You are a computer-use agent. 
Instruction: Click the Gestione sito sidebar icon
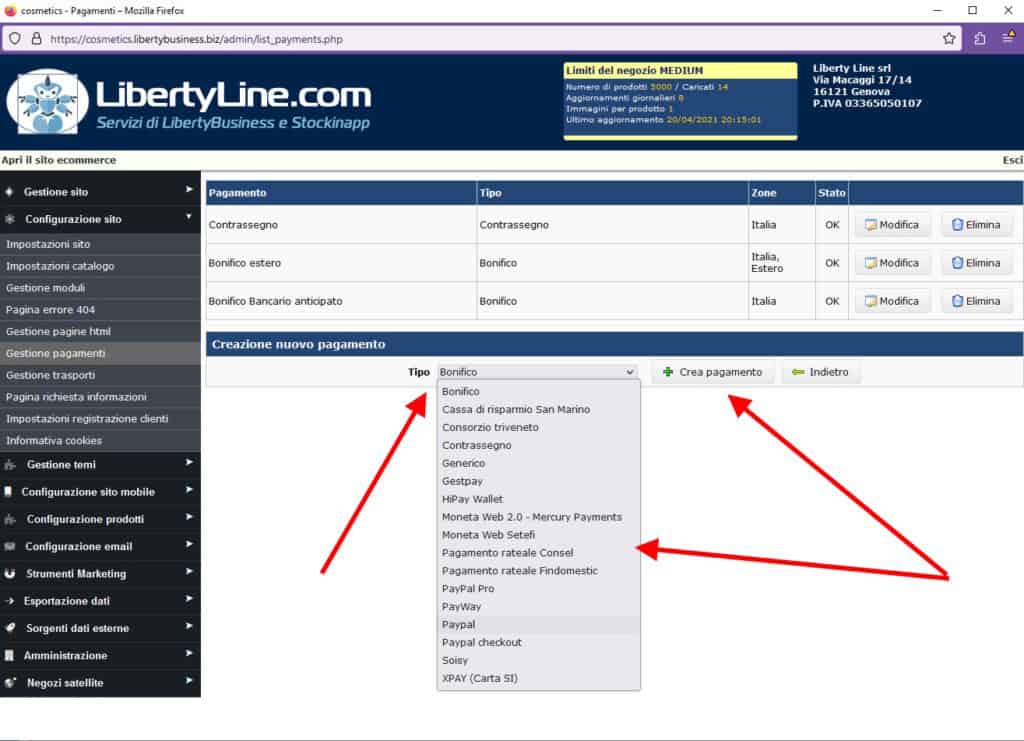click(9, 192)
